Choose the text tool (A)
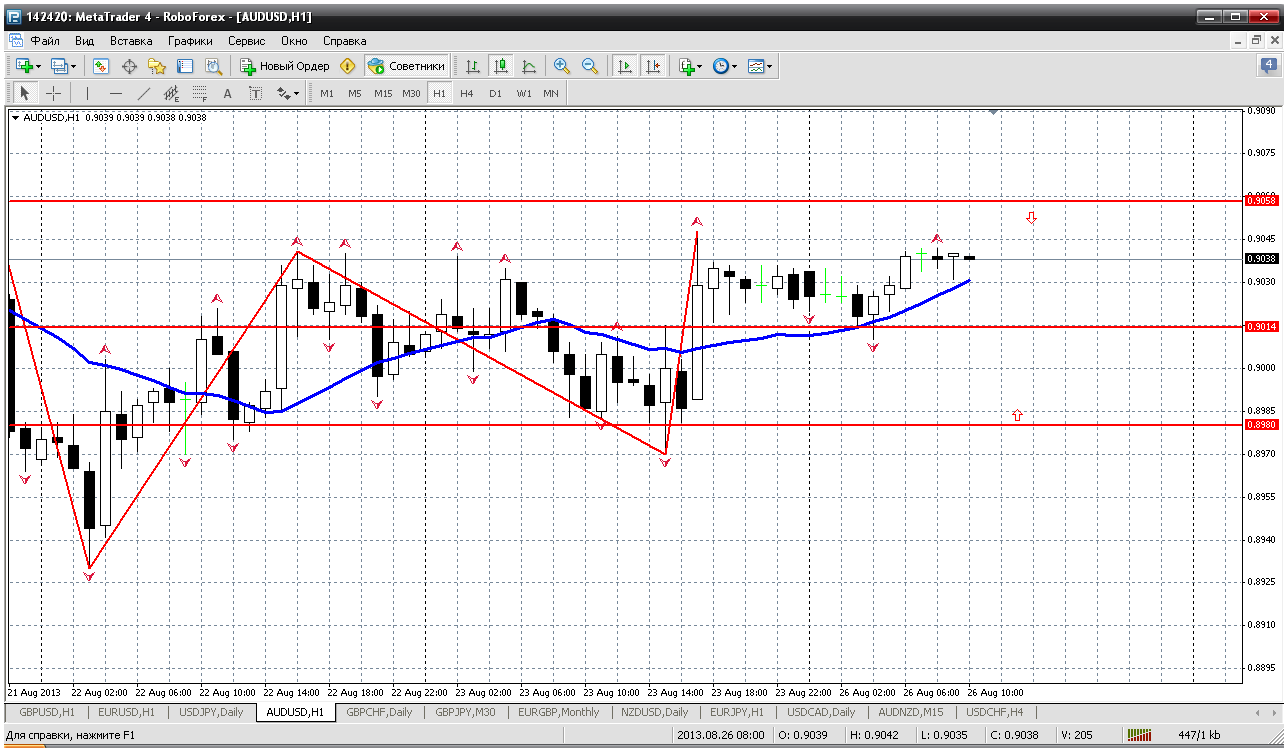Image resolution: width=1288 pixels, height=748 pixels. point(227,93)
